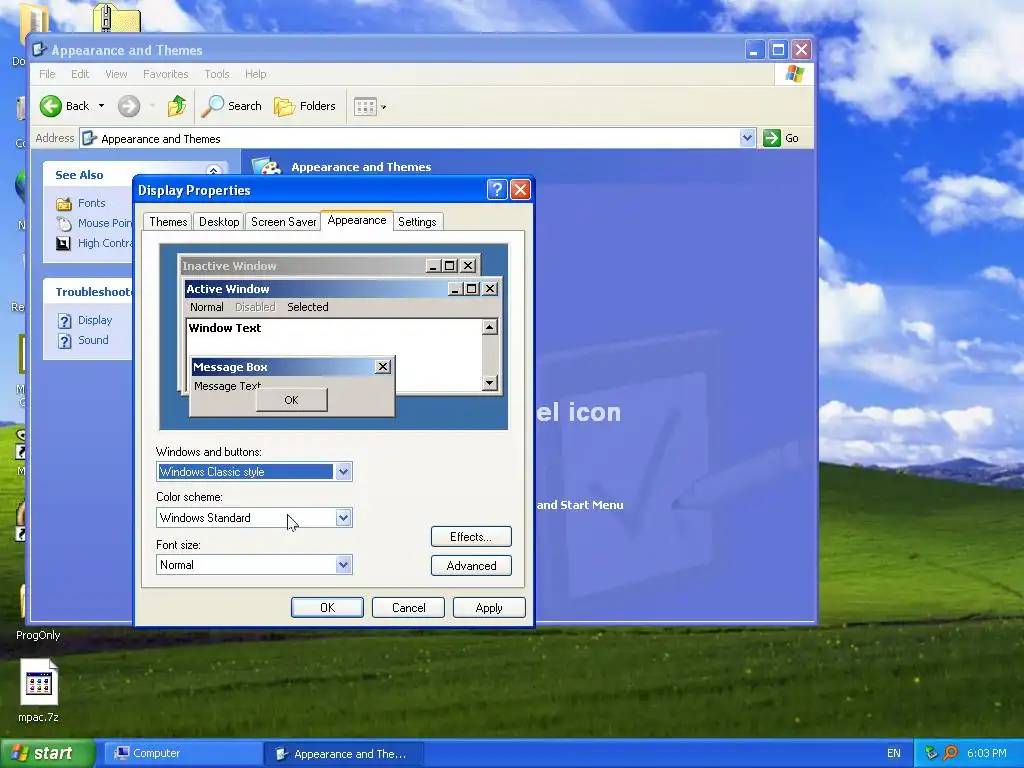Select the Appearance tab
Viewport: 1024px width, 768px height.
[357, 220]
